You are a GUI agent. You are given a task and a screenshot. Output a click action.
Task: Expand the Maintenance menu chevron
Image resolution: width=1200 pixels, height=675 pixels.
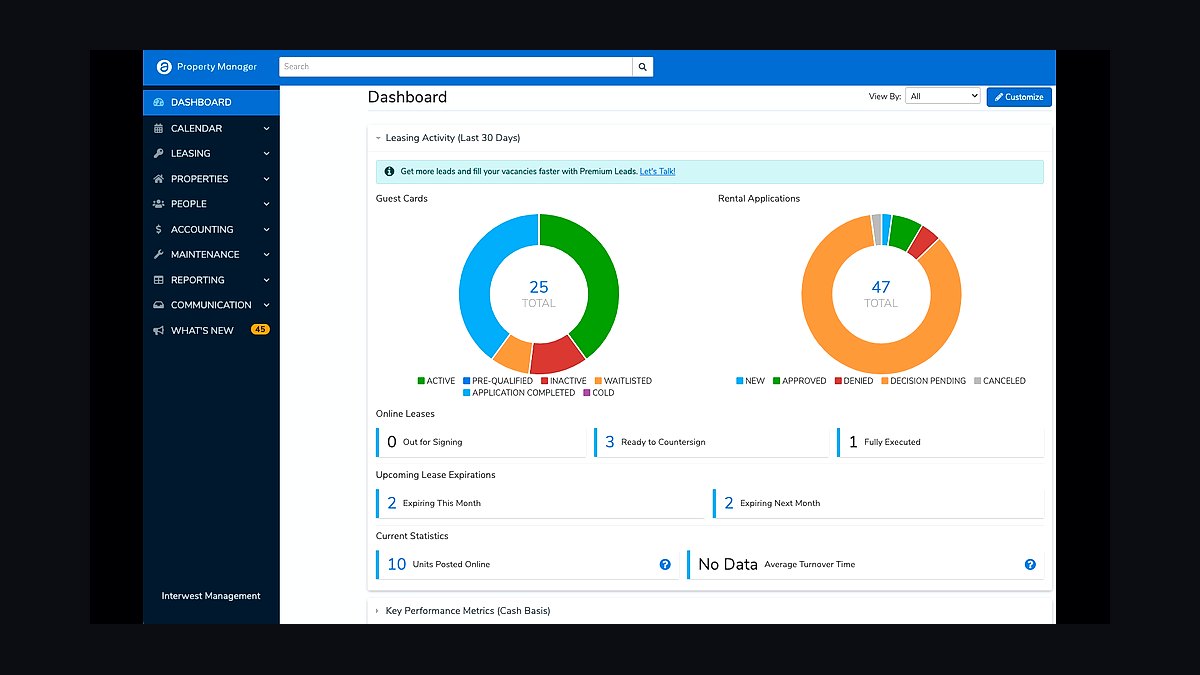point(266,254)
